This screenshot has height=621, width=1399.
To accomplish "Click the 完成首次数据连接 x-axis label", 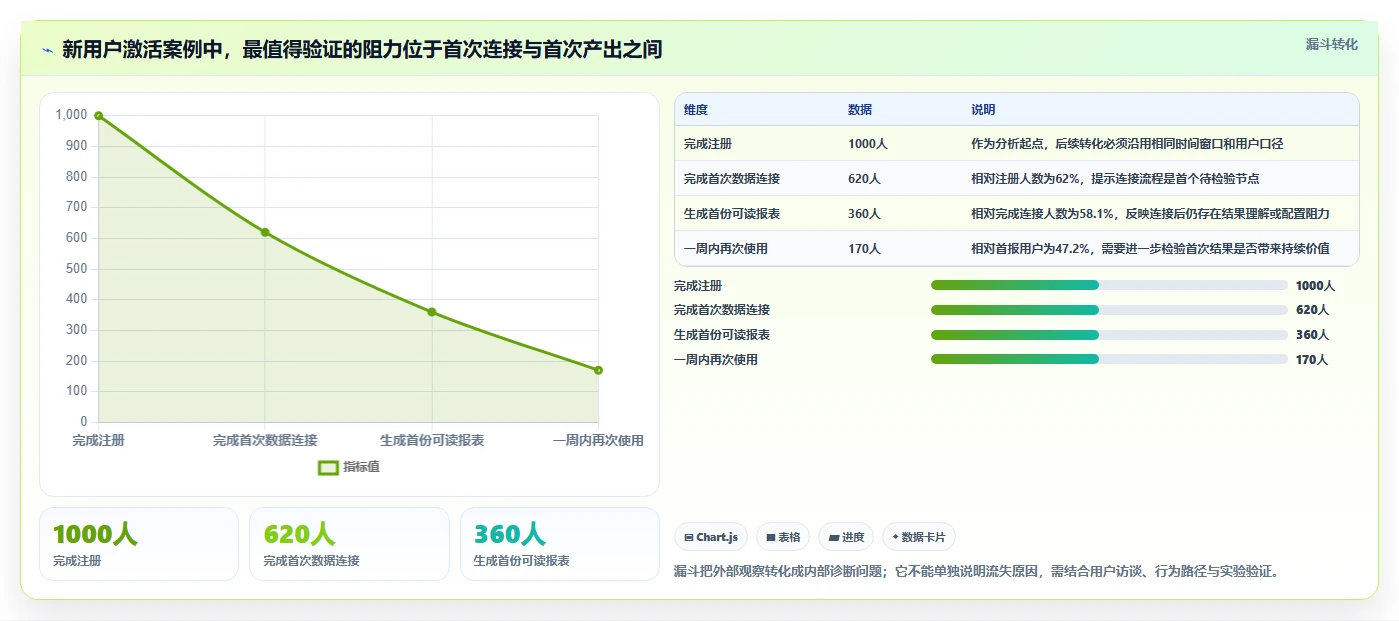I will click(265, 440).
